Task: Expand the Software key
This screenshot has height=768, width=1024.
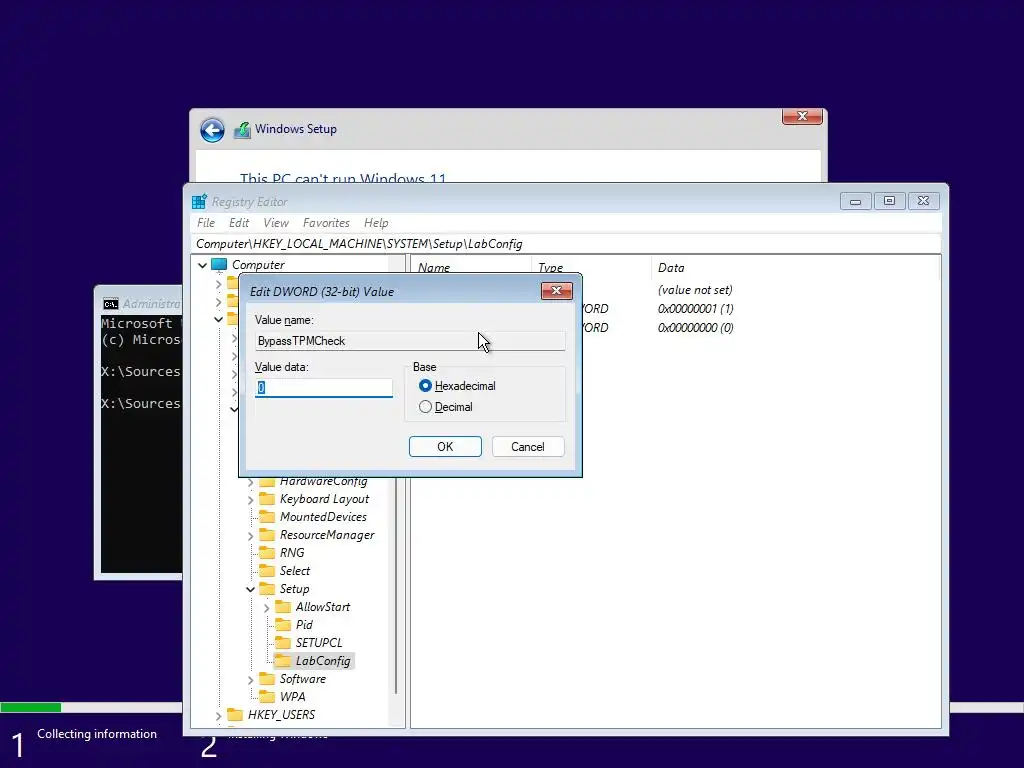Action: tap(251, 680)
